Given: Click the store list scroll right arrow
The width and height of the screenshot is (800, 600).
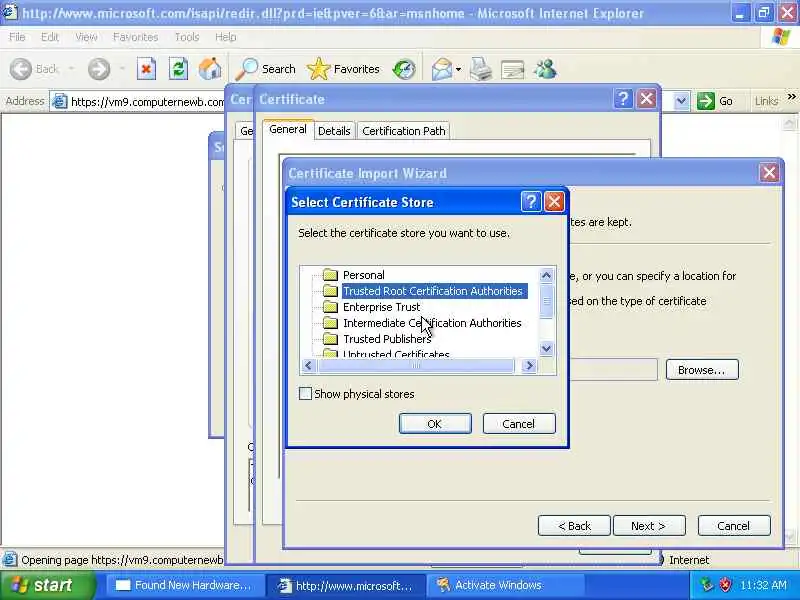Looking at the screenshot, I should [x=529, y=365].
